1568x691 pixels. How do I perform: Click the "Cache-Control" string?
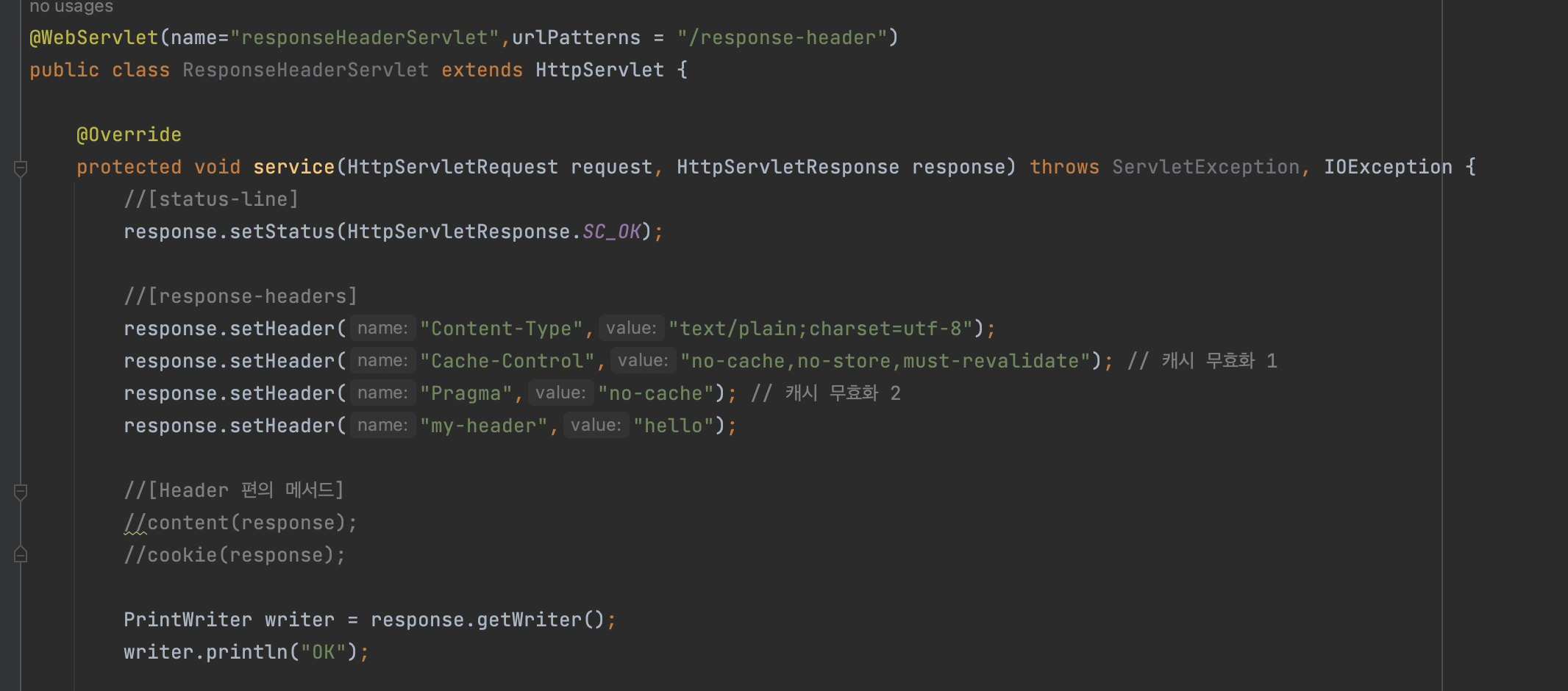click(x=507, y=361)
